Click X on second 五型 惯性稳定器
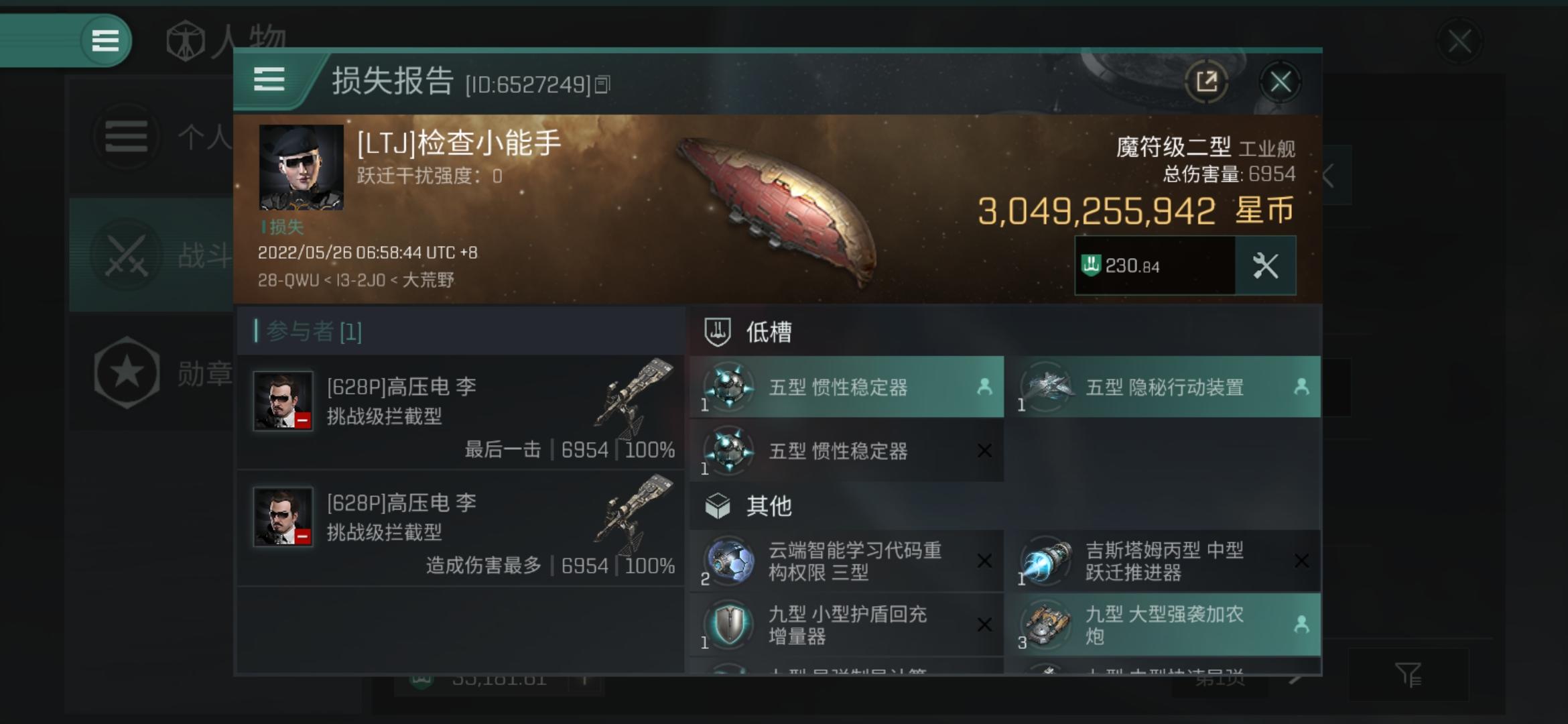Viewport: 1568px width, 724px height. [x=984, y=450]
